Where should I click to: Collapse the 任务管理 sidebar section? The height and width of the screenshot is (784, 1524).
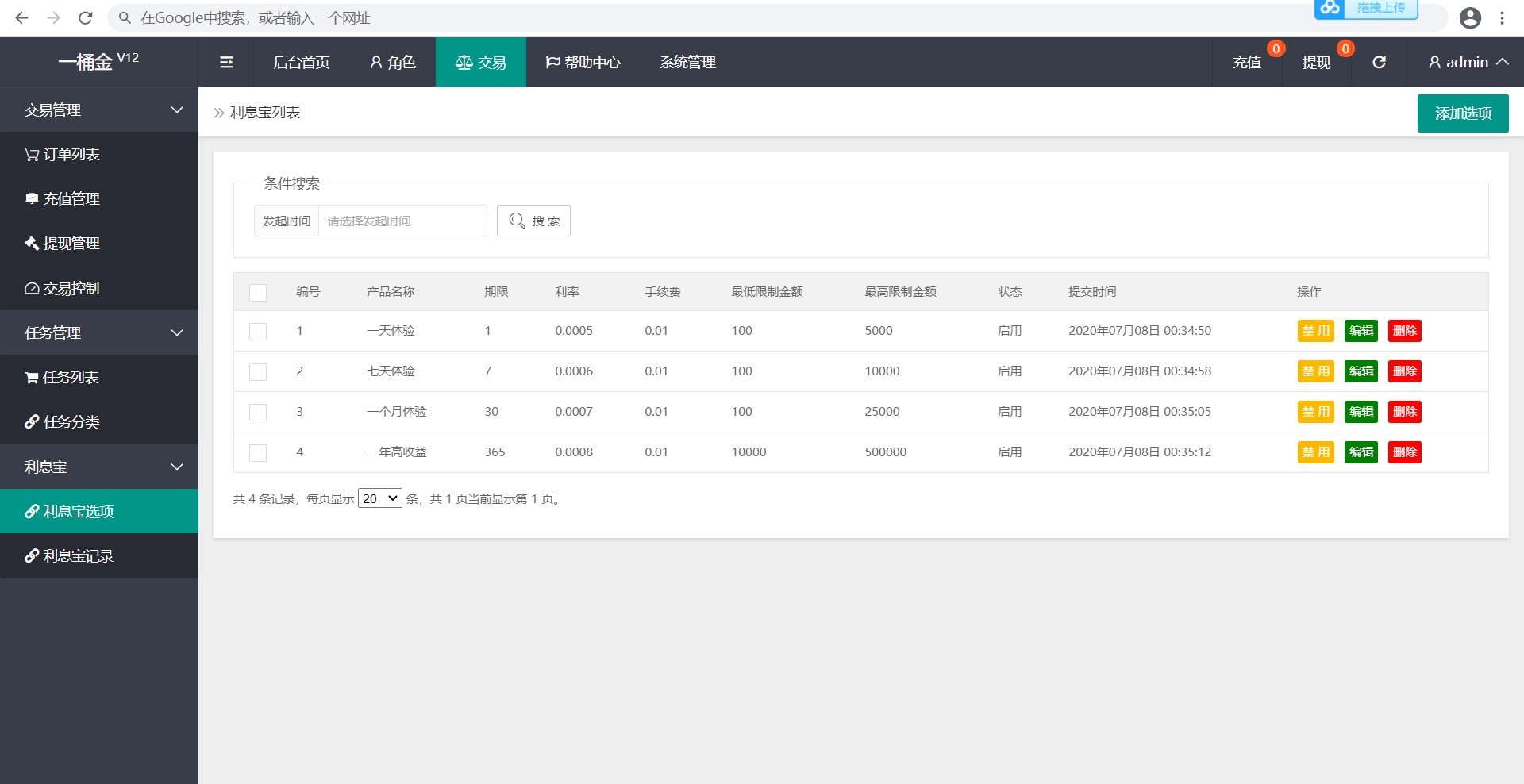99,332
